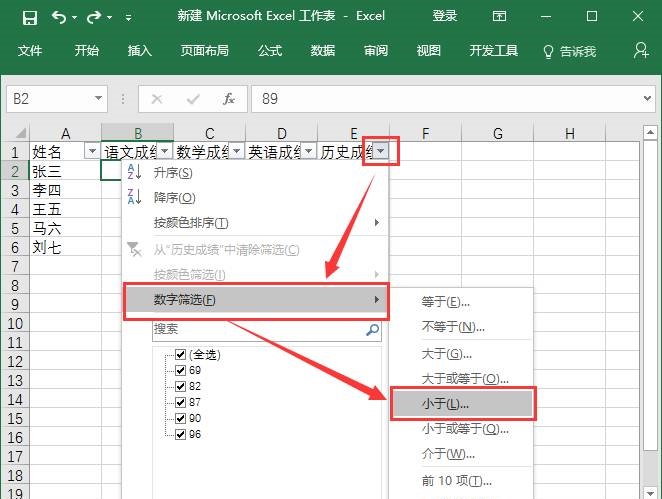Click the fx insert function icon
The width and height of the screenshot is (662, 499).
point(229,99)
